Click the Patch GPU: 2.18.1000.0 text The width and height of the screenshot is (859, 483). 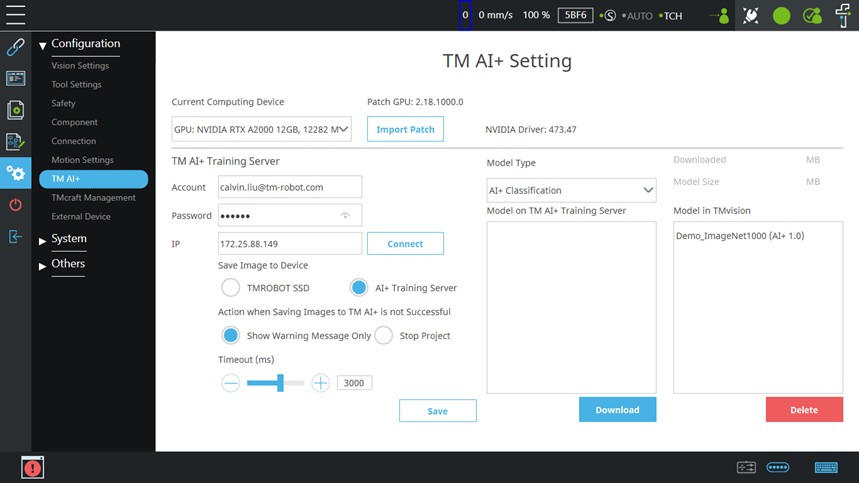click(415, 102)
